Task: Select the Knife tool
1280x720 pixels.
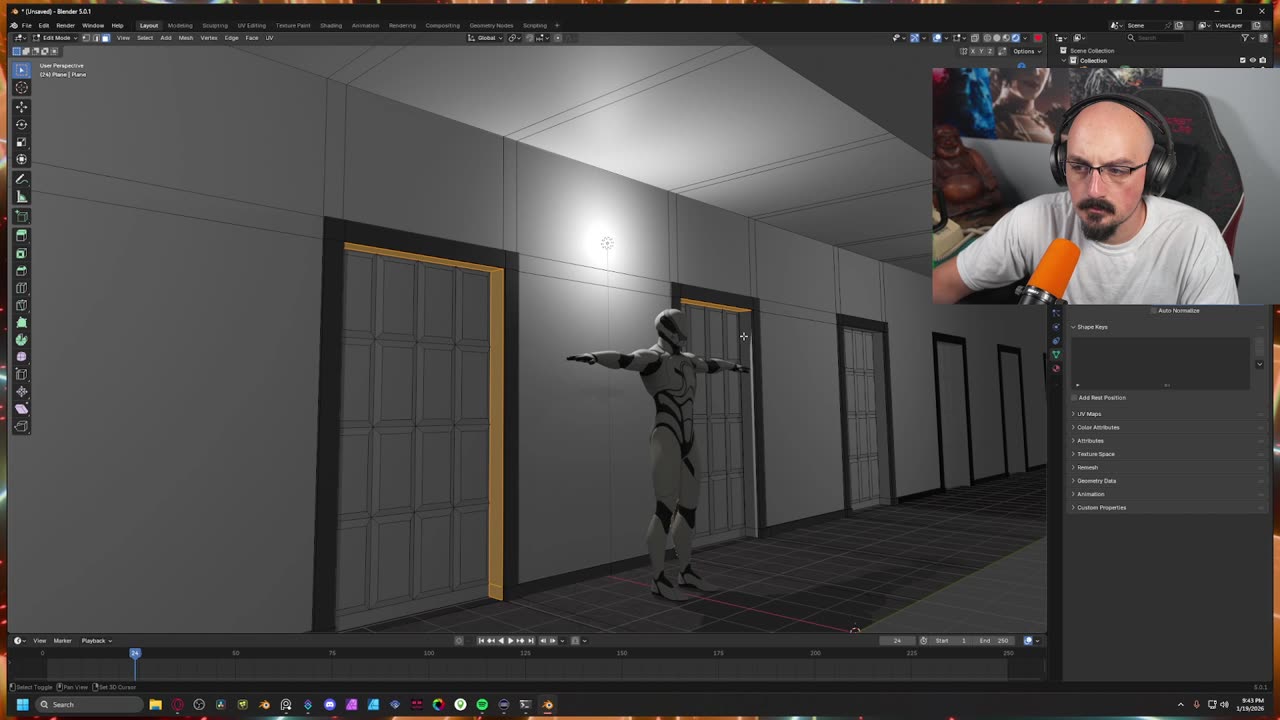Action: point(21,305)
